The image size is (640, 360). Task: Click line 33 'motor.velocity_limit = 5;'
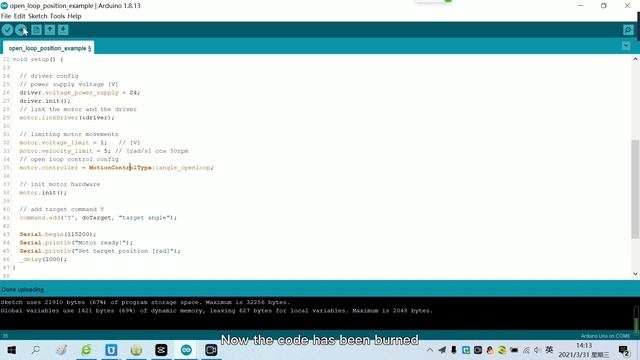64,151
